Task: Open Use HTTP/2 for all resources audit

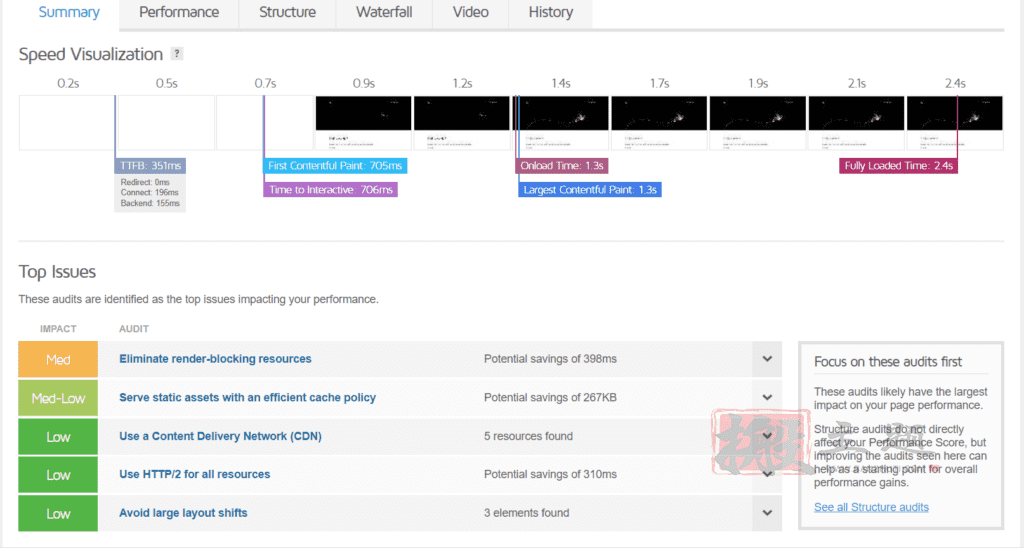Action: [x=195, y=475]
